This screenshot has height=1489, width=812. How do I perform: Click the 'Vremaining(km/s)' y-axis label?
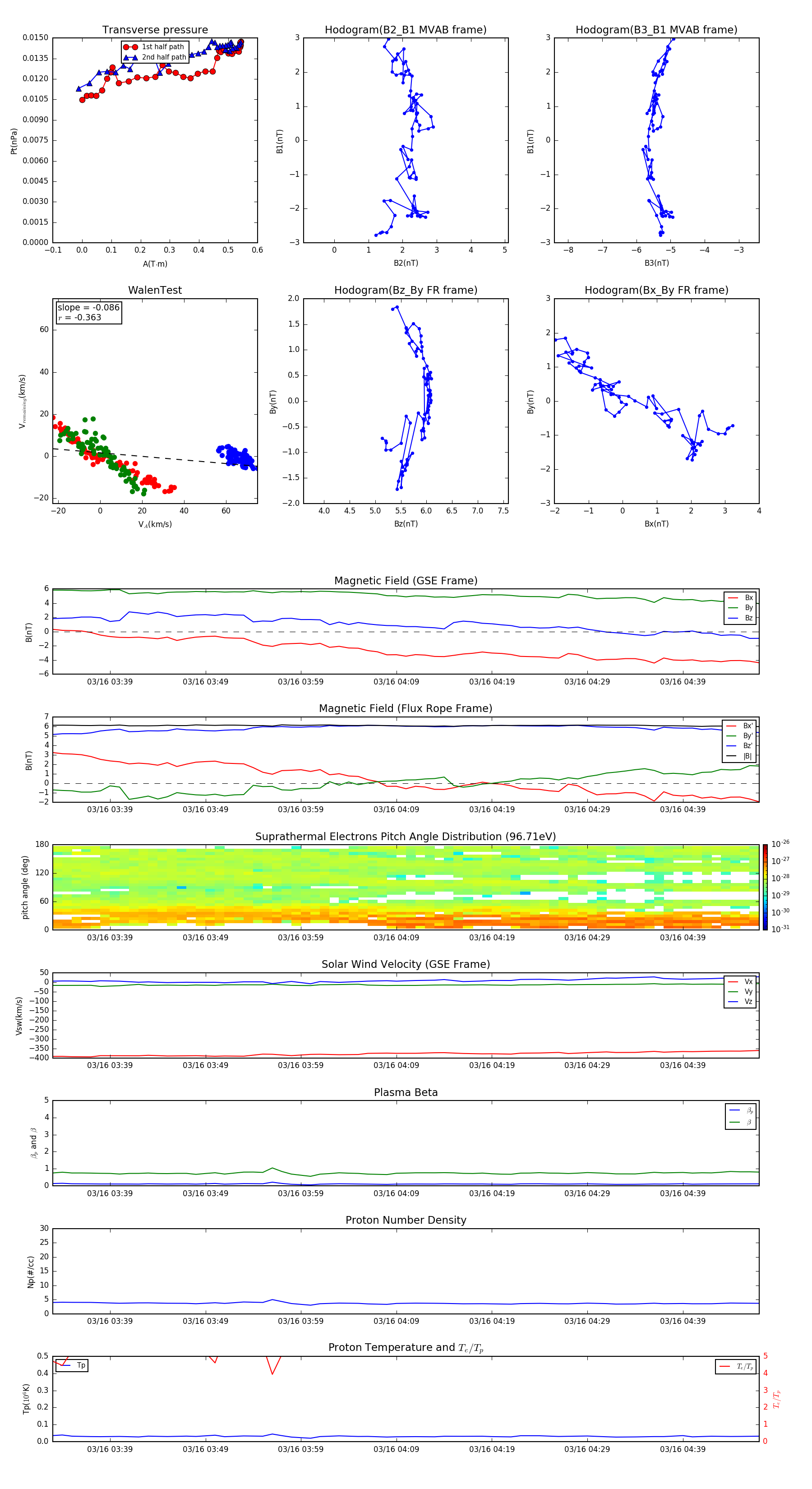pyautogui.click(x=23, y=401)
